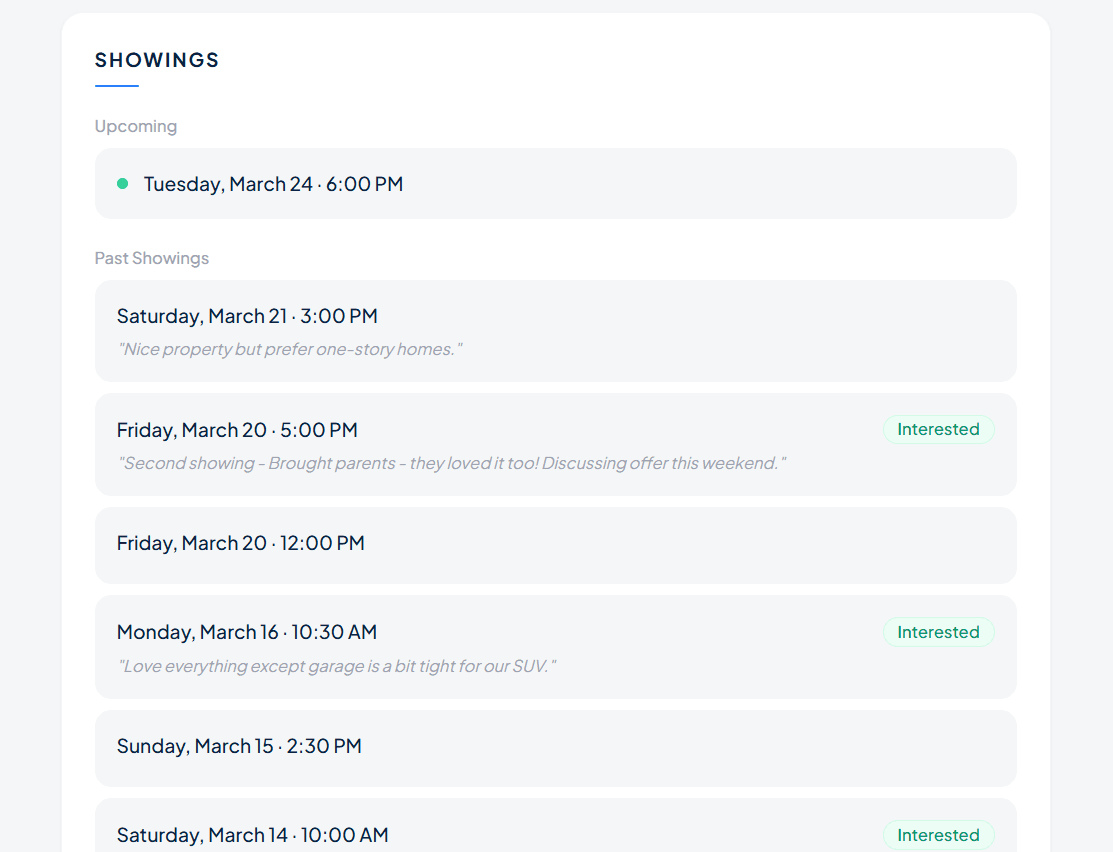Click the Tuesday, March 24 date text

point(228,184)
